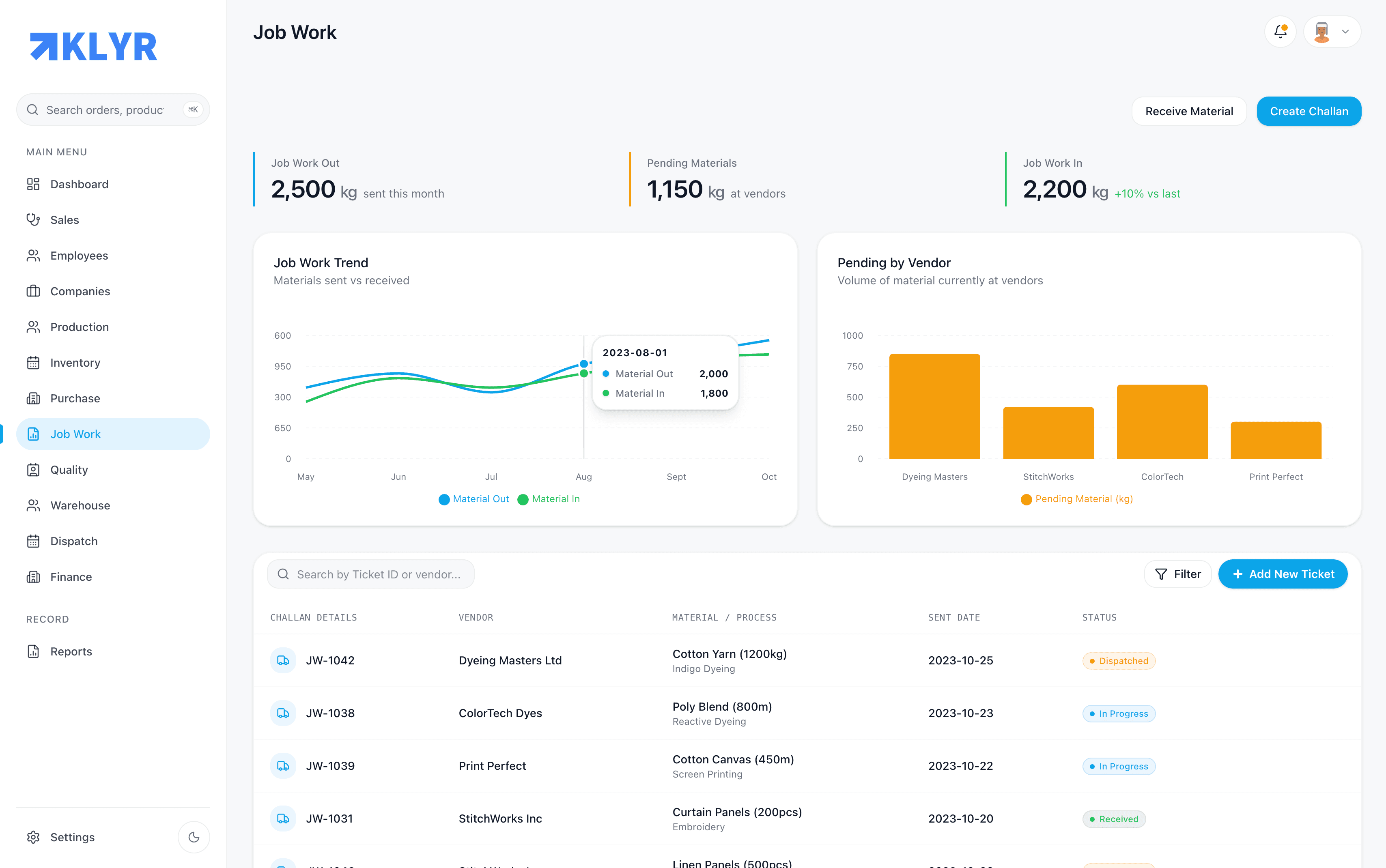Screen dimensions: 1386x868
Task: Click the Receive Material button
Action: coord(1189,112)
